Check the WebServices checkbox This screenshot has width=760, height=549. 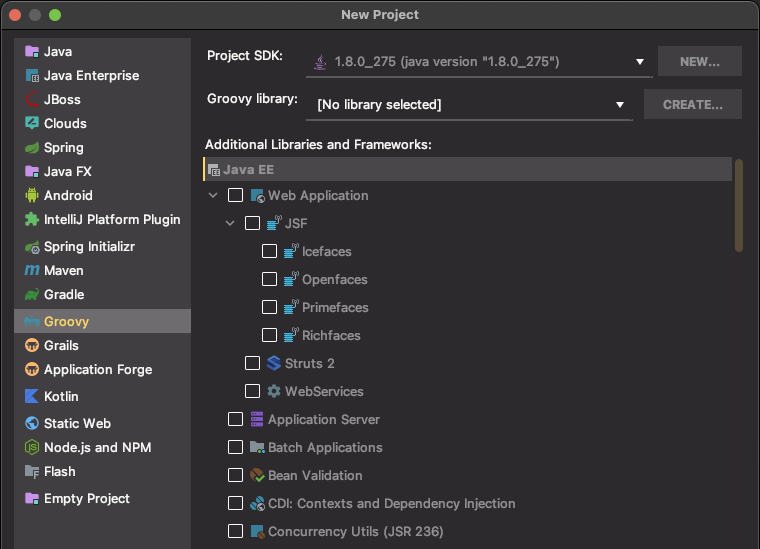(x=253, y=391)
